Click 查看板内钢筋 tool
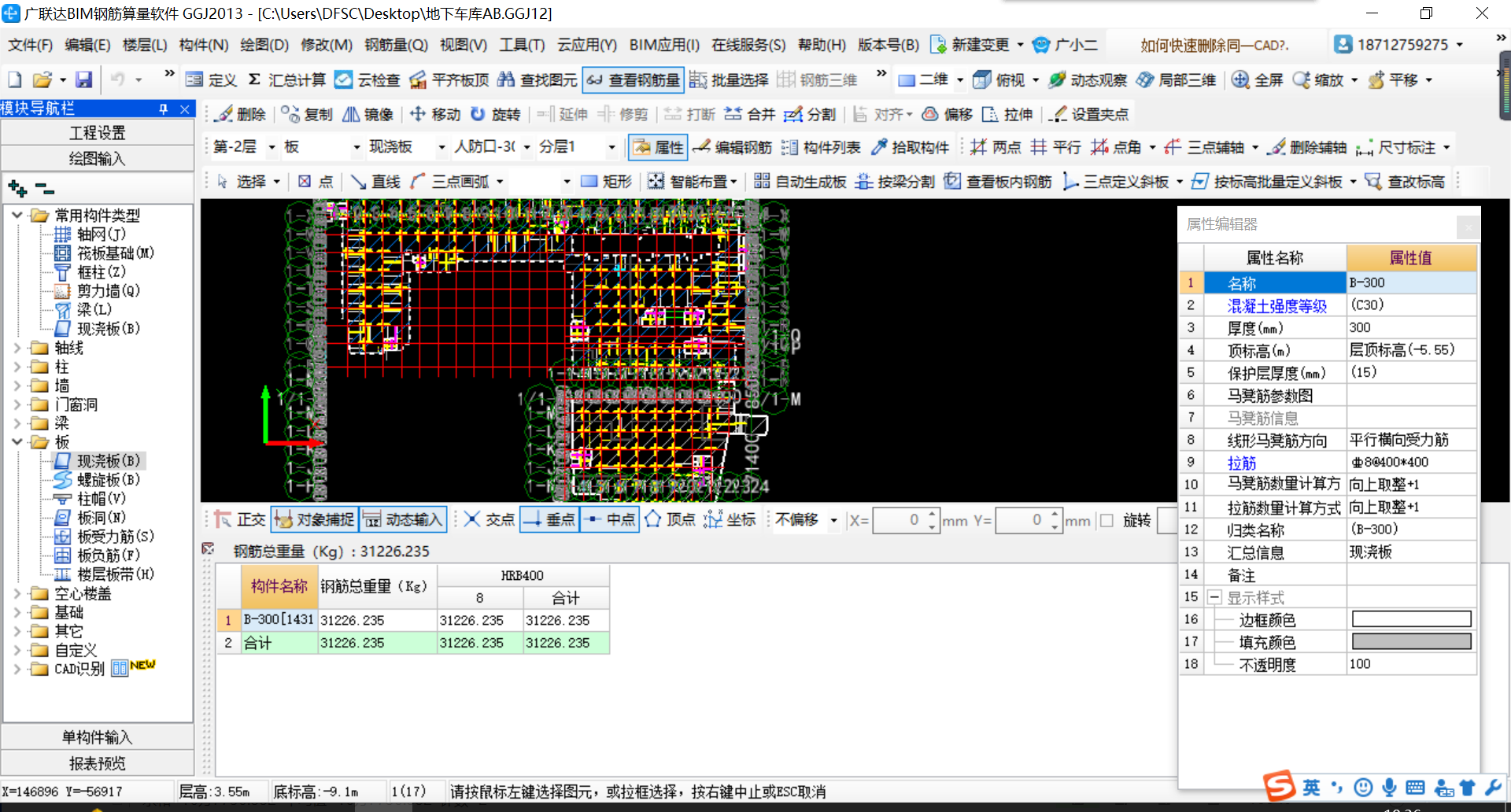This screenshot has width=1511, height=812. coord(998,182)
